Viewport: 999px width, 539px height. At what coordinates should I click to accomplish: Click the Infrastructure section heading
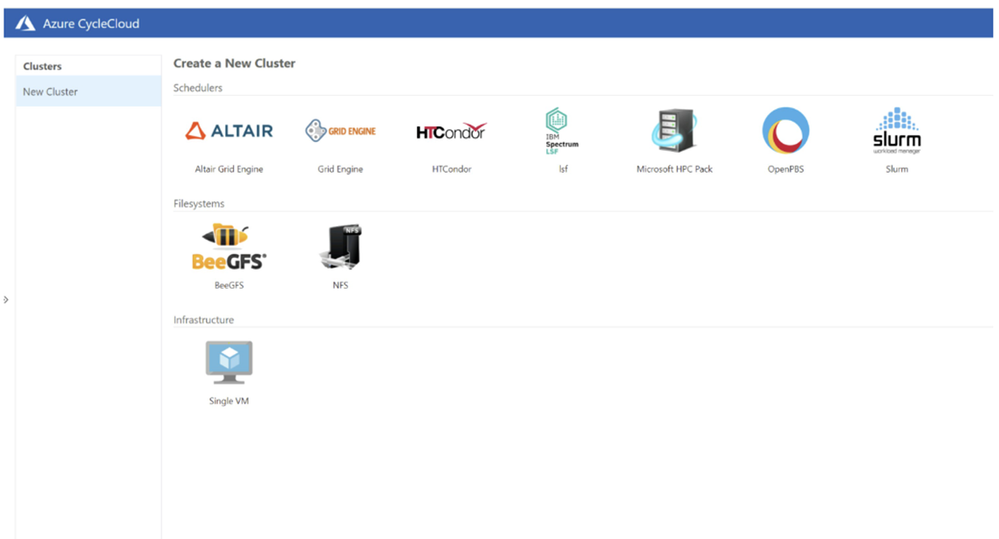pyautogui.click(x=203, y=319)
